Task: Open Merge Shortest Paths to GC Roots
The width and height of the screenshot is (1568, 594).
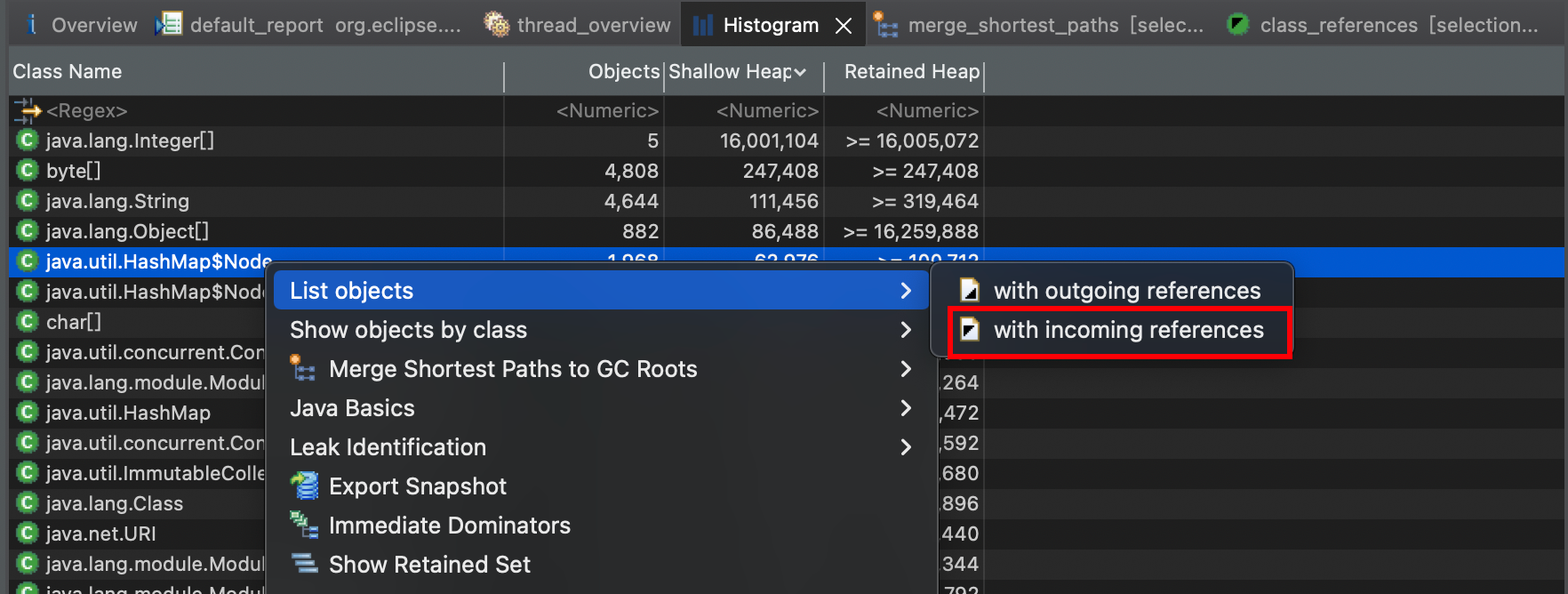Action: pyautogui.click(x=601, y=369)
